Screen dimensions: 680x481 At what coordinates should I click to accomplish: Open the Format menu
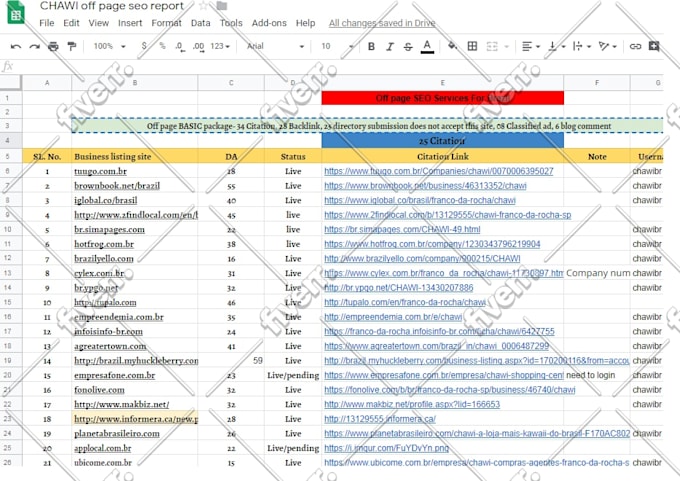(167, 23)
